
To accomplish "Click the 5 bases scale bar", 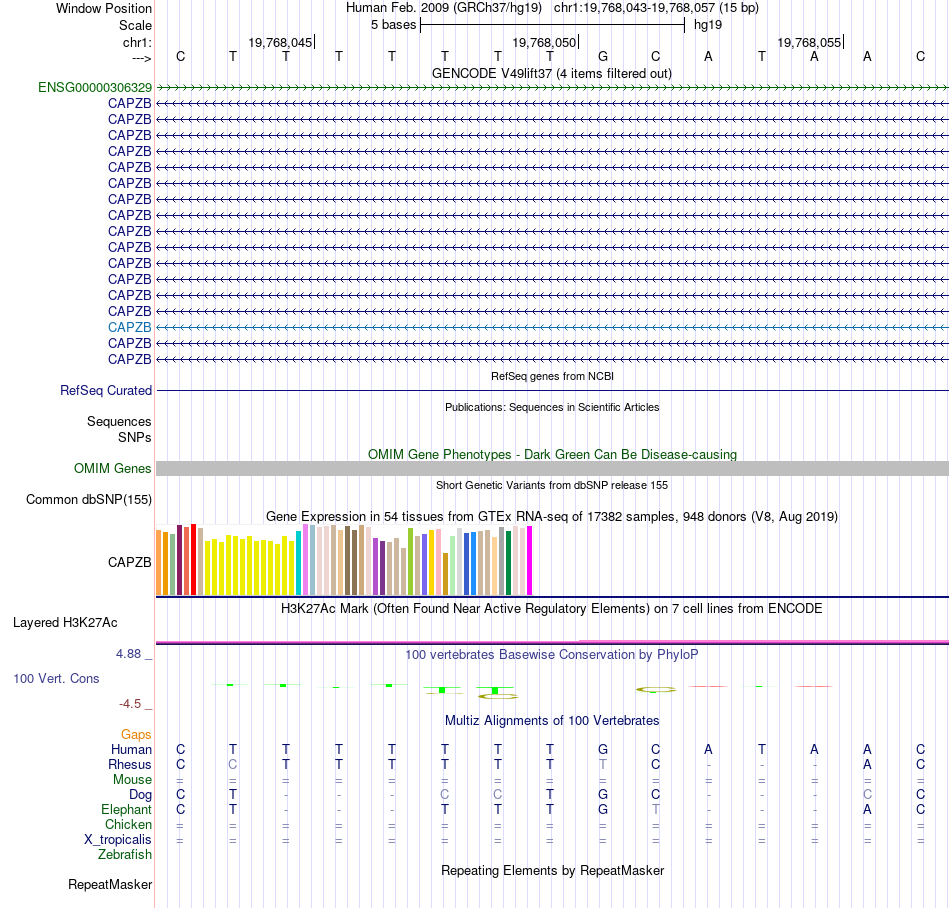I will pyautogui.click(x=552, y=25).
